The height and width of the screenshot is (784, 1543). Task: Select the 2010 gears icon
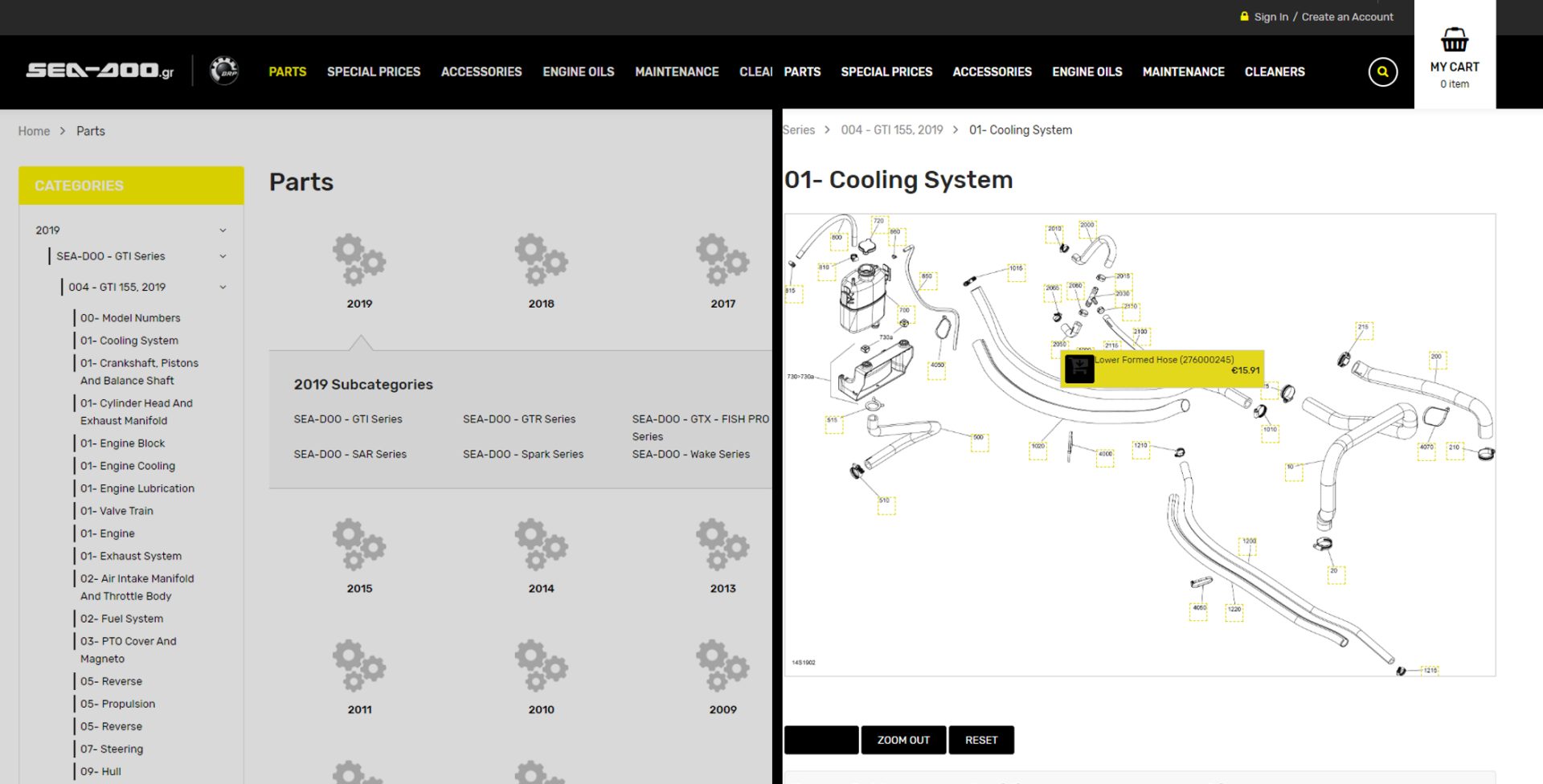(x=541, y=665)
